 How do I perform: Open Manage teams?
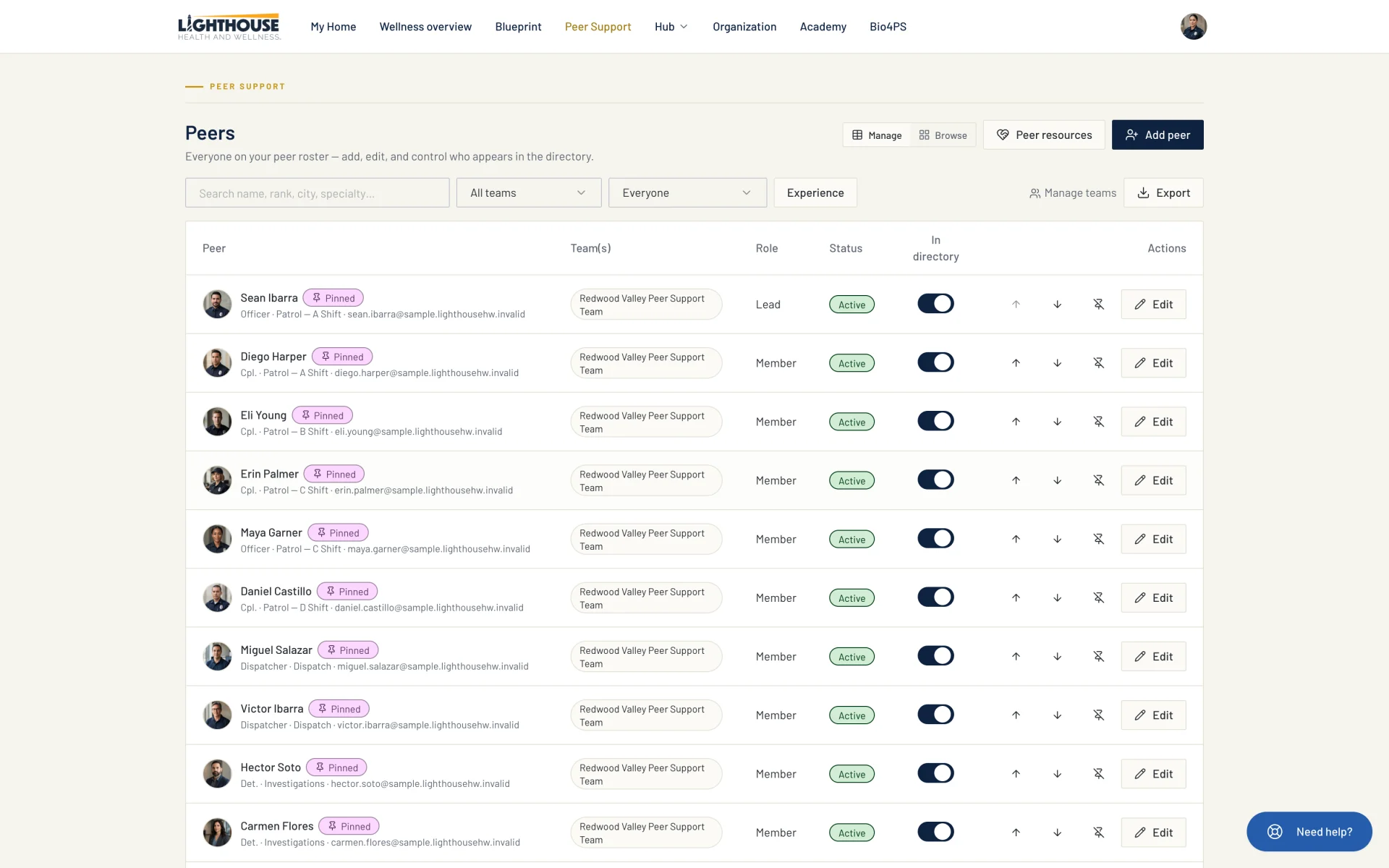click(x=1073, y=193)
